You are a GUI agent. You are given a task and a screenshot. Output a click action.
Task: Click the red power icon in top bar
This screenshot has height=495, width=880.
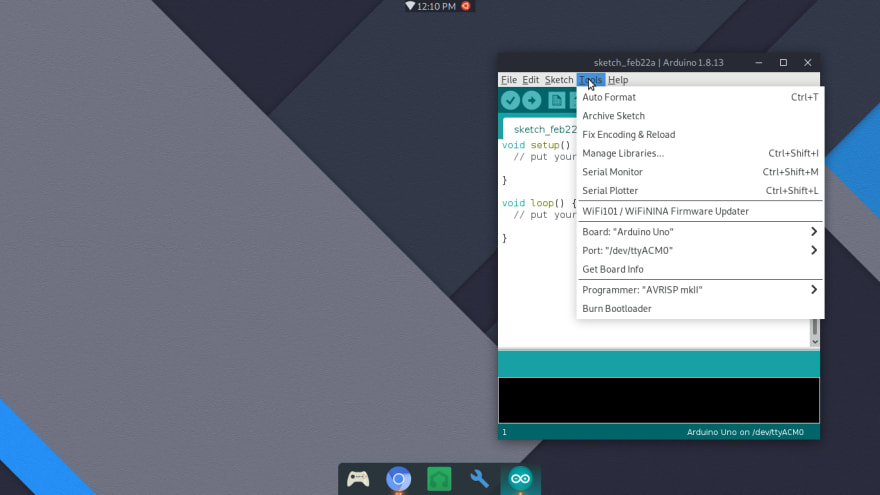(x=466, y=6)
